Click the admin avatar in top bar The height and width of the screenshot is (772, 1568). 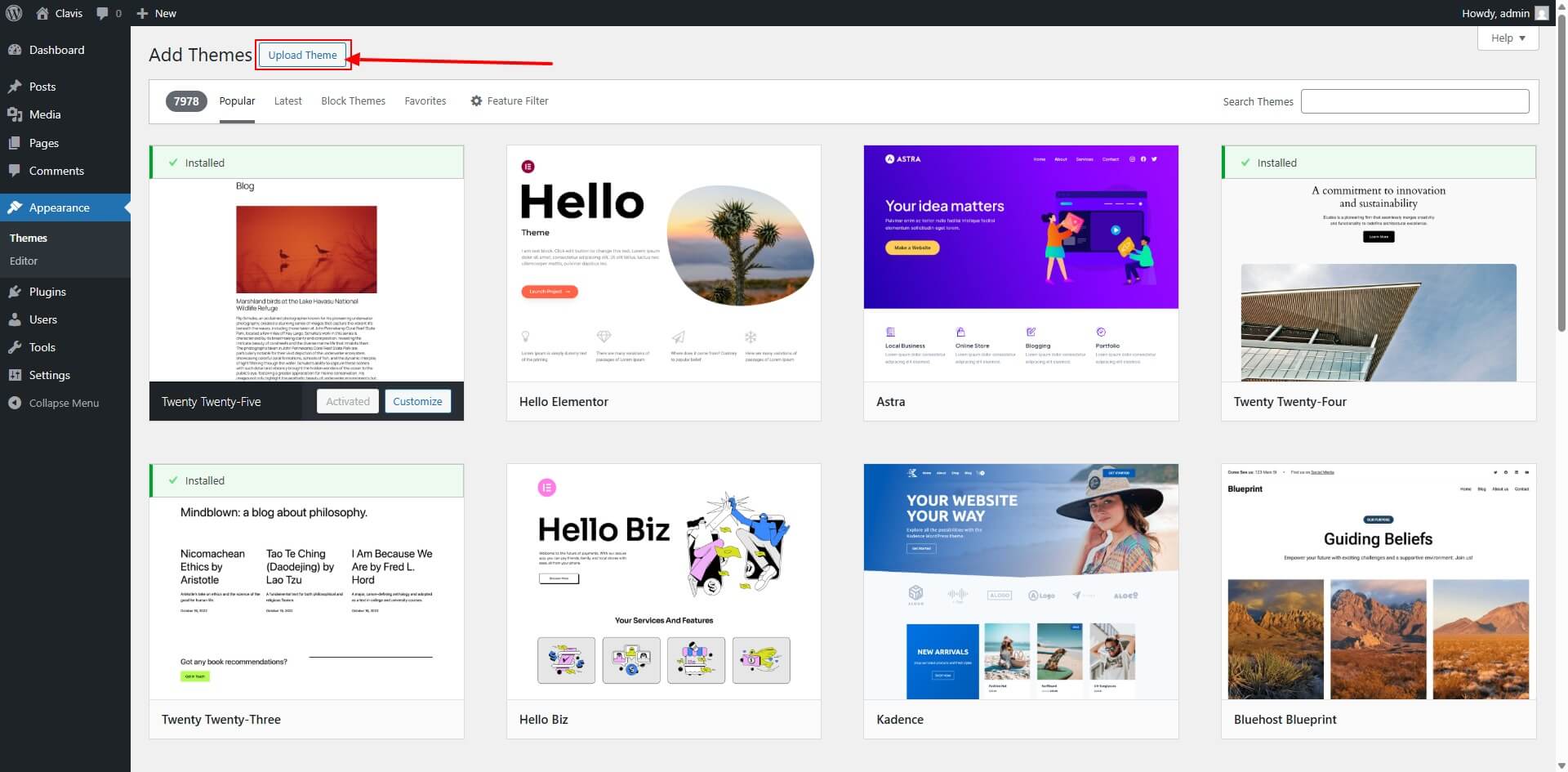pyautogui.click(x=1541, y=13)
